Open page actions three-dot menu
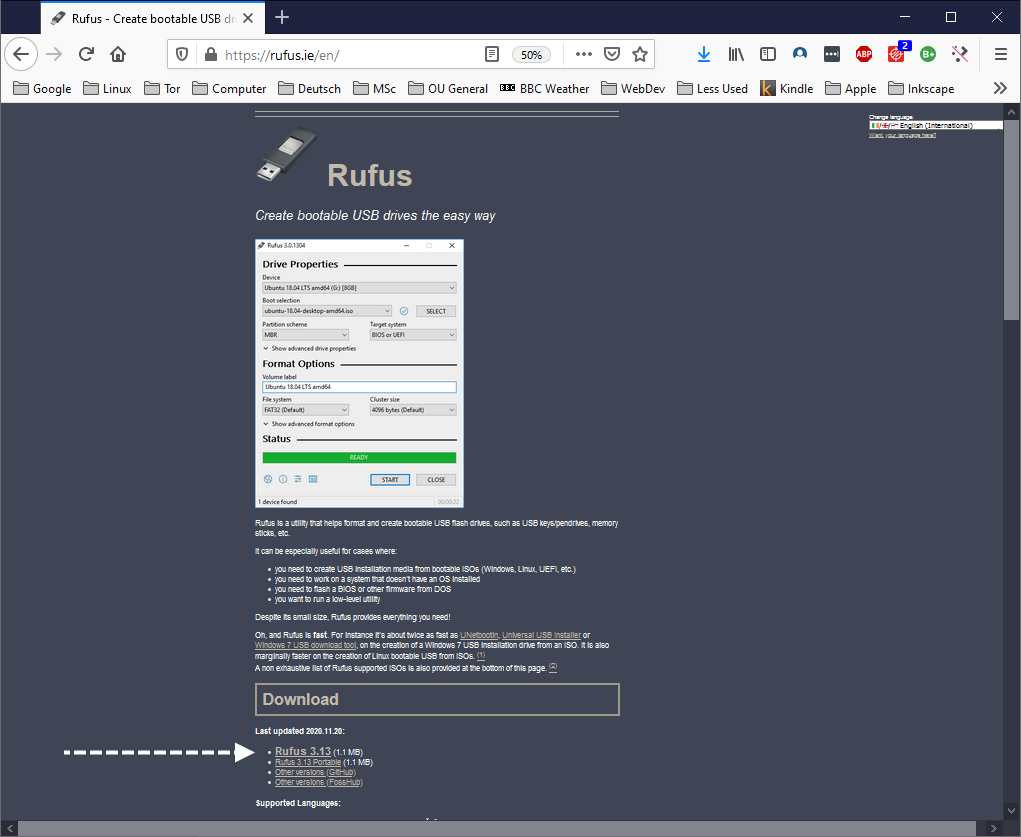The height and width of the screenshot is (837, 1021). point(583,55)
